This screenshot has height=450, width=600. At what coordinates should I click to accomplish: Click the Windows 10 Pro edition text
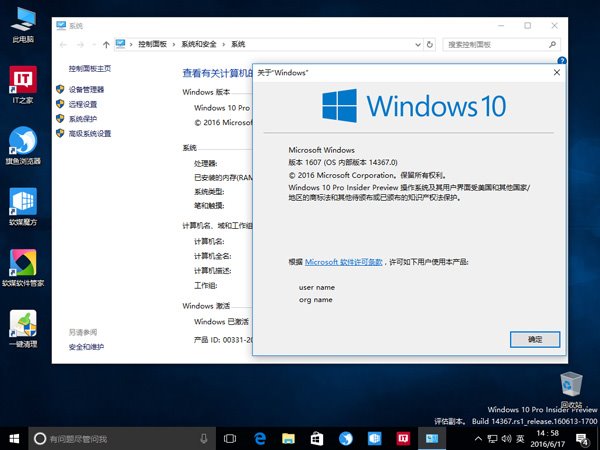coord(222,108)
